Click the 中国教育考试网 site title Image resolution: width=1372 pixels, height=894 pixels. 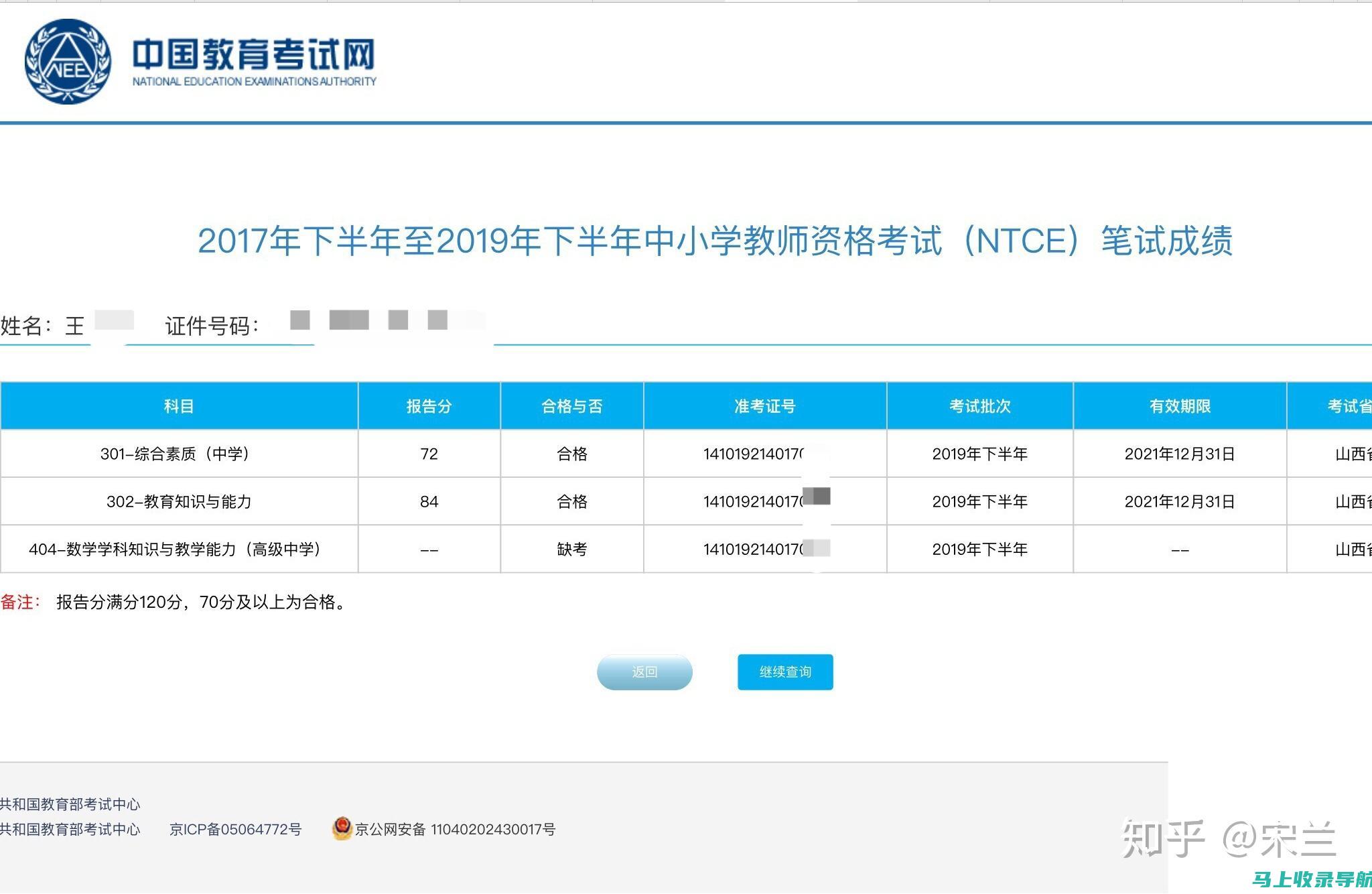[x=254, y=55]
